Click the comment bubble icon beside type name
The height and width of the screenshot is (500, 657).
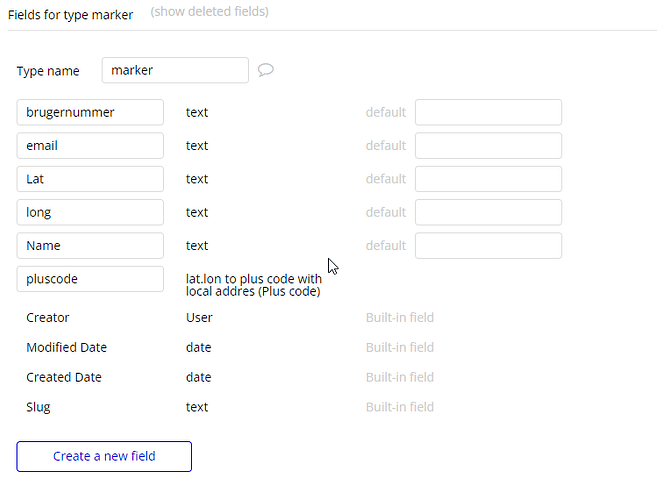(x=266, y=70)
